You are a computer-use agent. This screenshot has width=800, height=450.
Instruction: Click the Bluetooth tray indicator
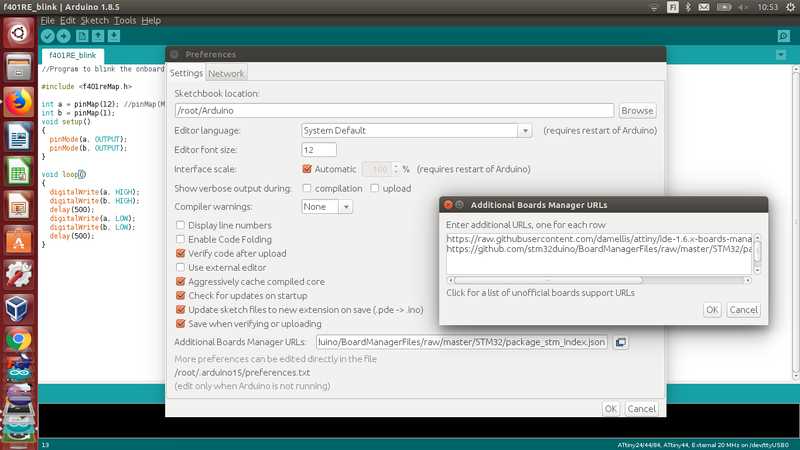click(688, 7)
